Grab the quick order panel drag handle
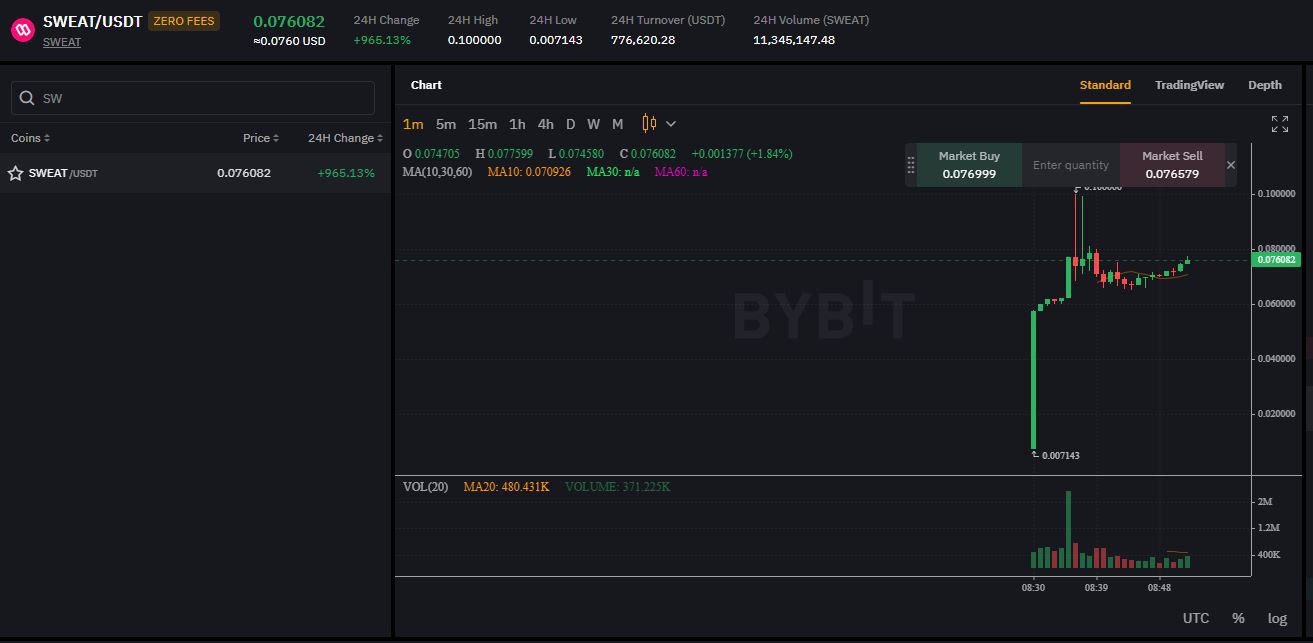The width and height of the screenshot is (1313, 643). pyautogui.click(x=911, y=165)
